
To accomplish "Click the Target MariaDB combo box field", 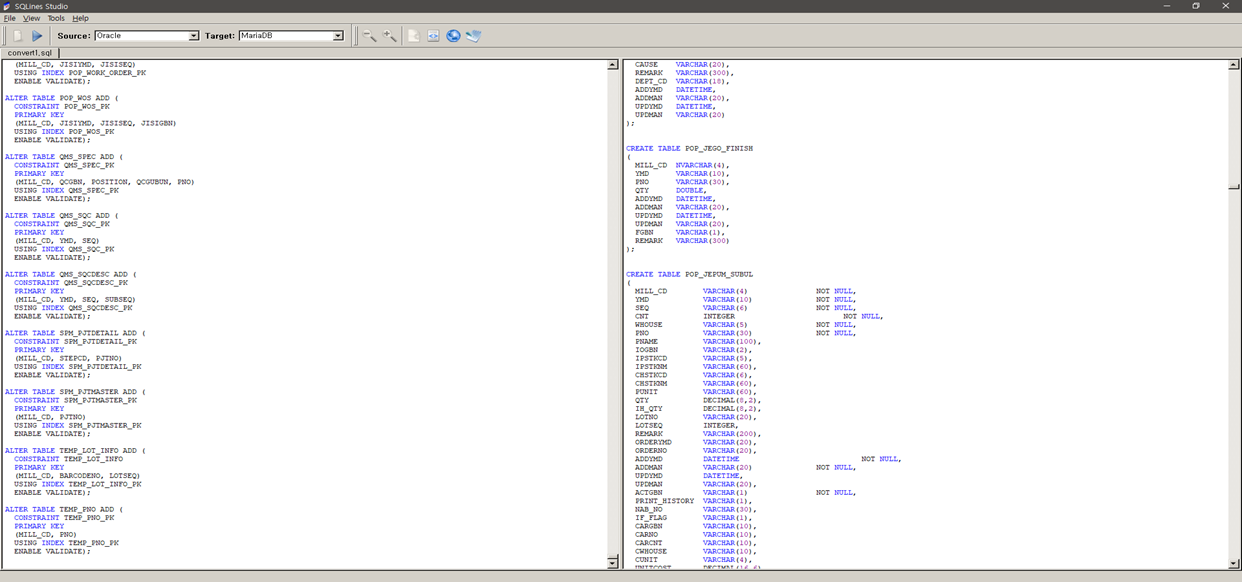I will [x=291, y=36].
